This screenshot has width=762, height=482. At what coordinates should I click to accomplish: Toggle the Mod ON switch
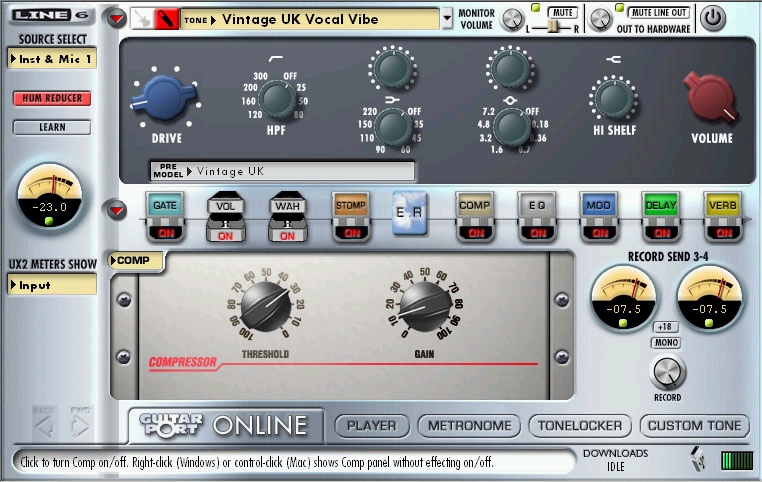click(x=599, y=233)
